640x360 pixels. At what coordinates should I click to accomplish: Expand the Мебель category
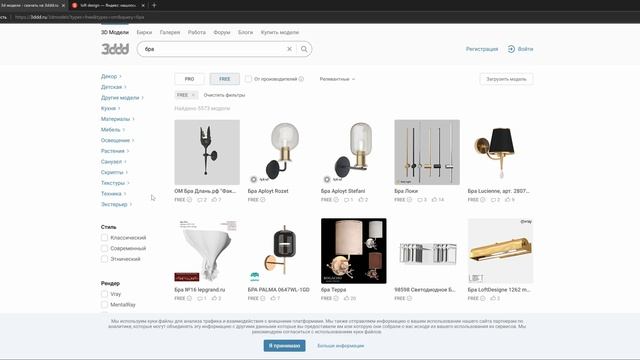tap(113, 129)
